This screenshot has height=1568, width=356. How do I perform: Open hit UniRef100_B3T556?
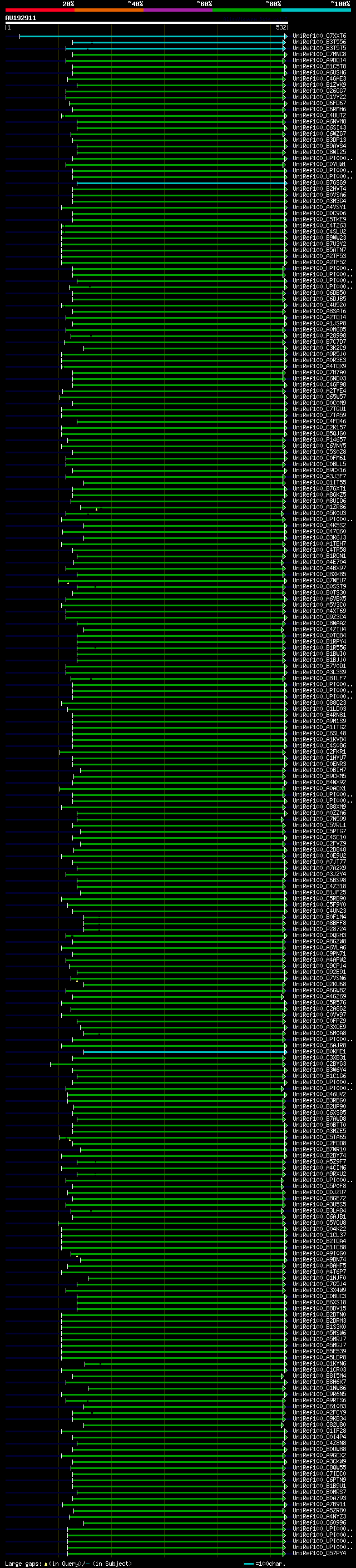(319, 43)
